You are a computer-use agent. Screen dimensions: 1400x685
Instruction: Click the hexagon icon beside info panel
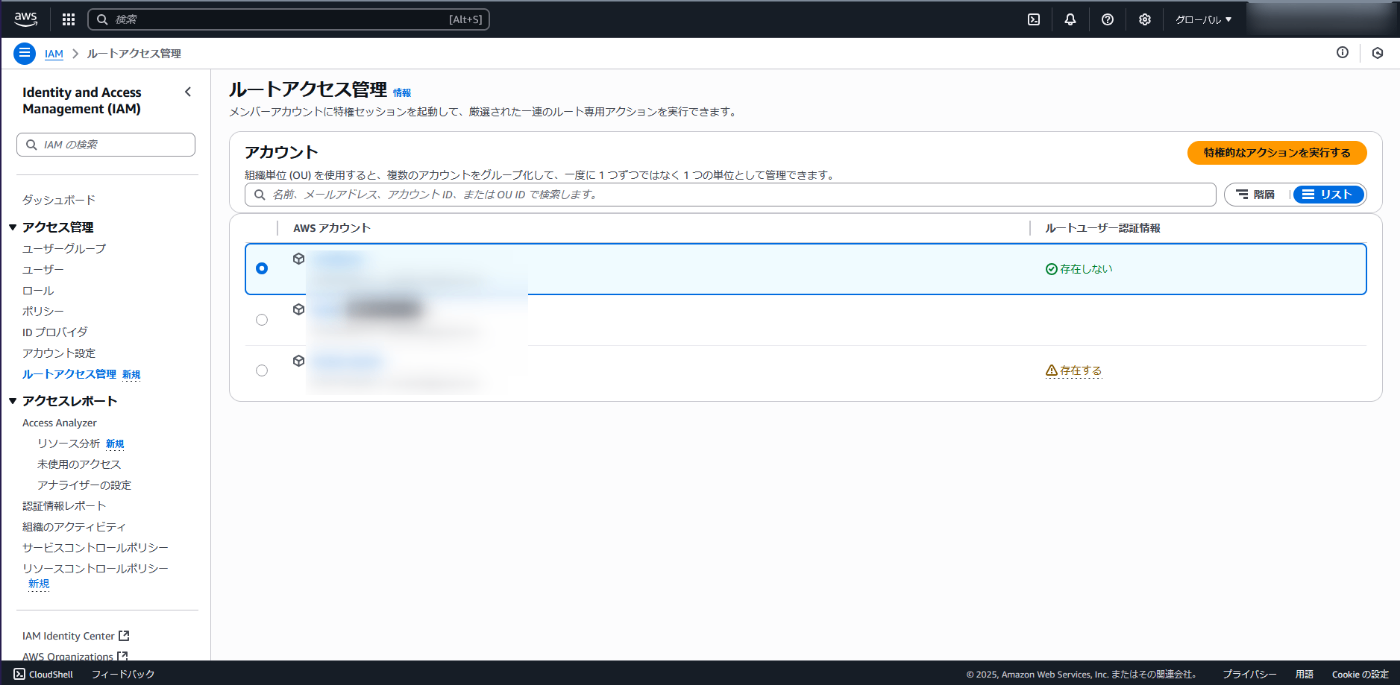point(1378,53)
